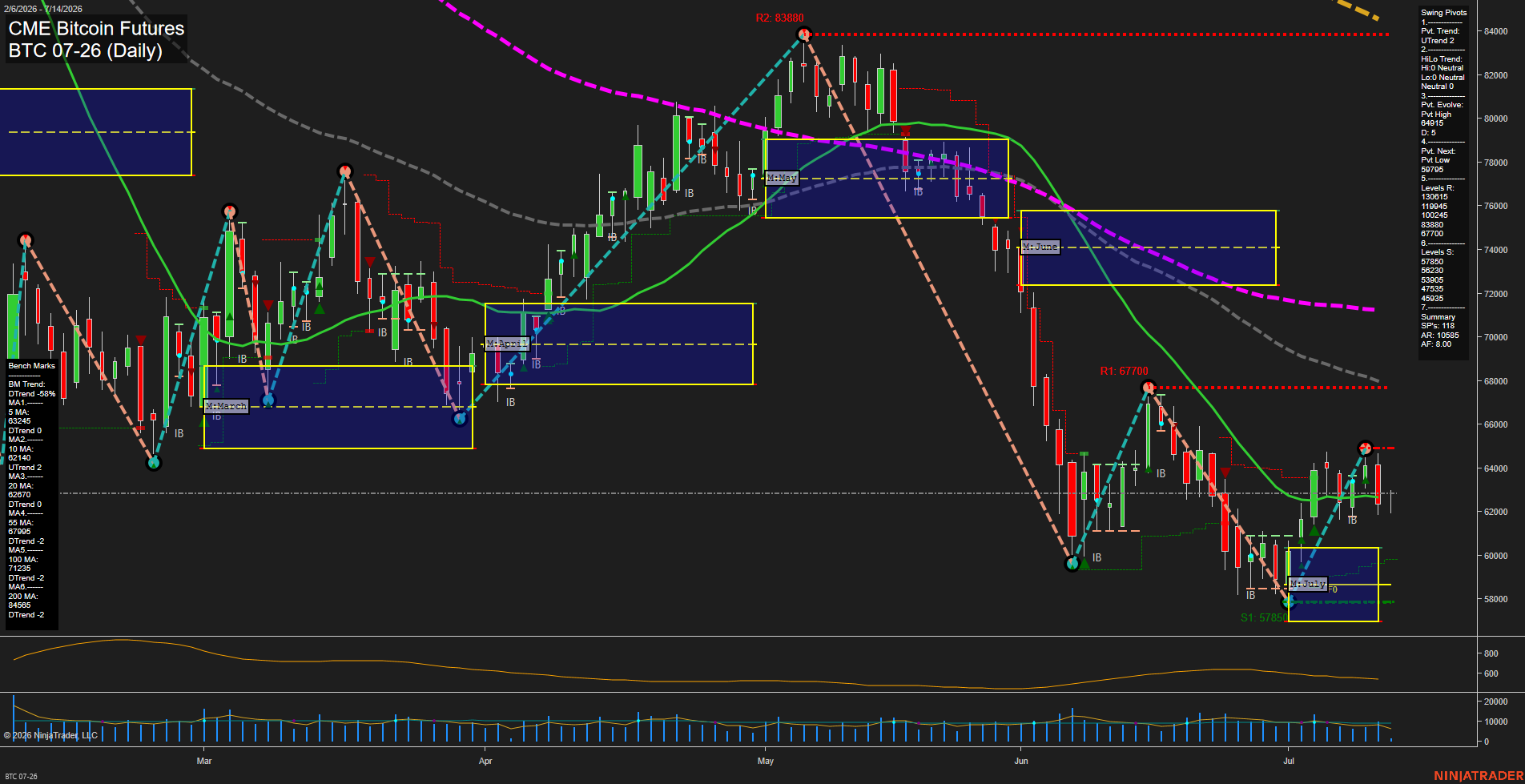1525x784 pixels.
Task: Click support level 53905 in Levels S
Action: point(1432,280)
